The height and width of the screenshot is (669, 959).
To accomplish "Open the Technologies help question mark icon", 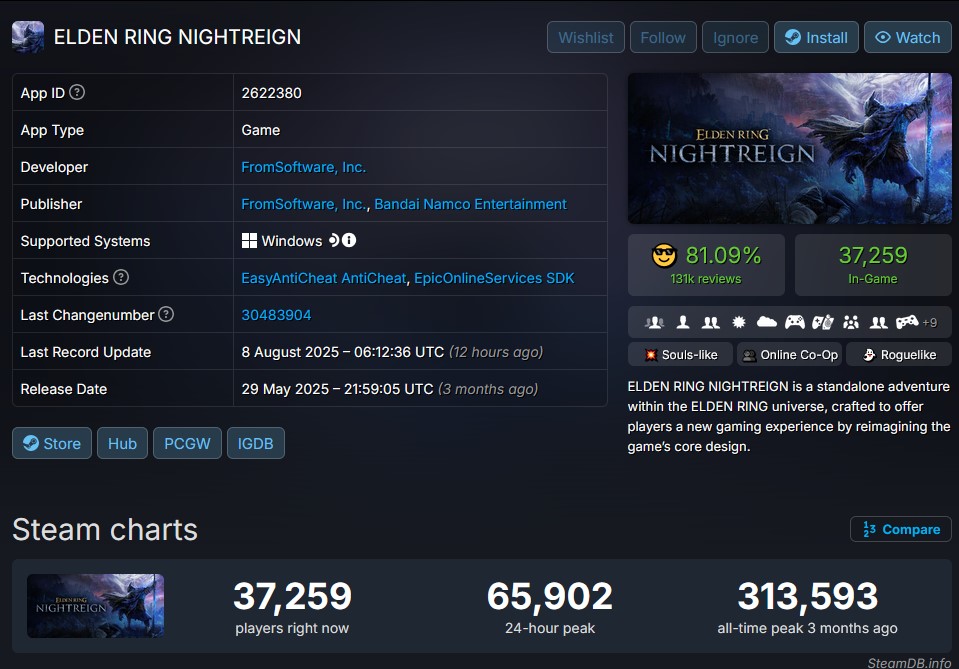I will [121, 277].
